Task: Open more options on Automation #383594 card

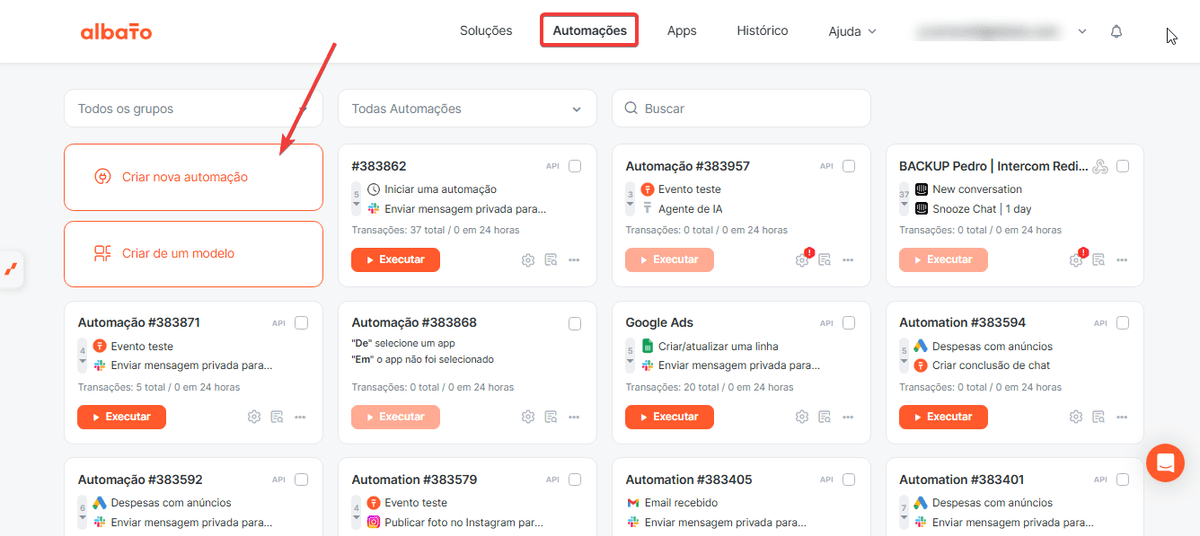Action: (x=1122, y=417)
